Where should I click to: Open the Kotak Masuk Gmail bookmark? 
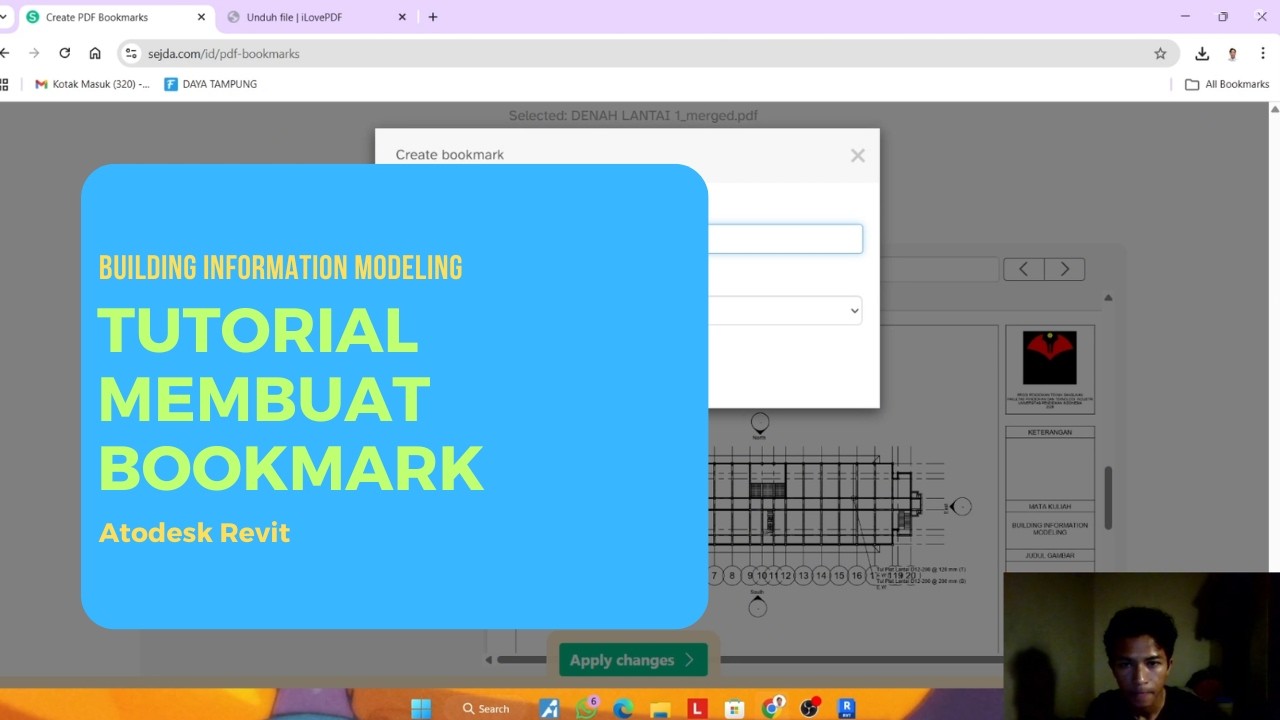click(x=92, y=84)
